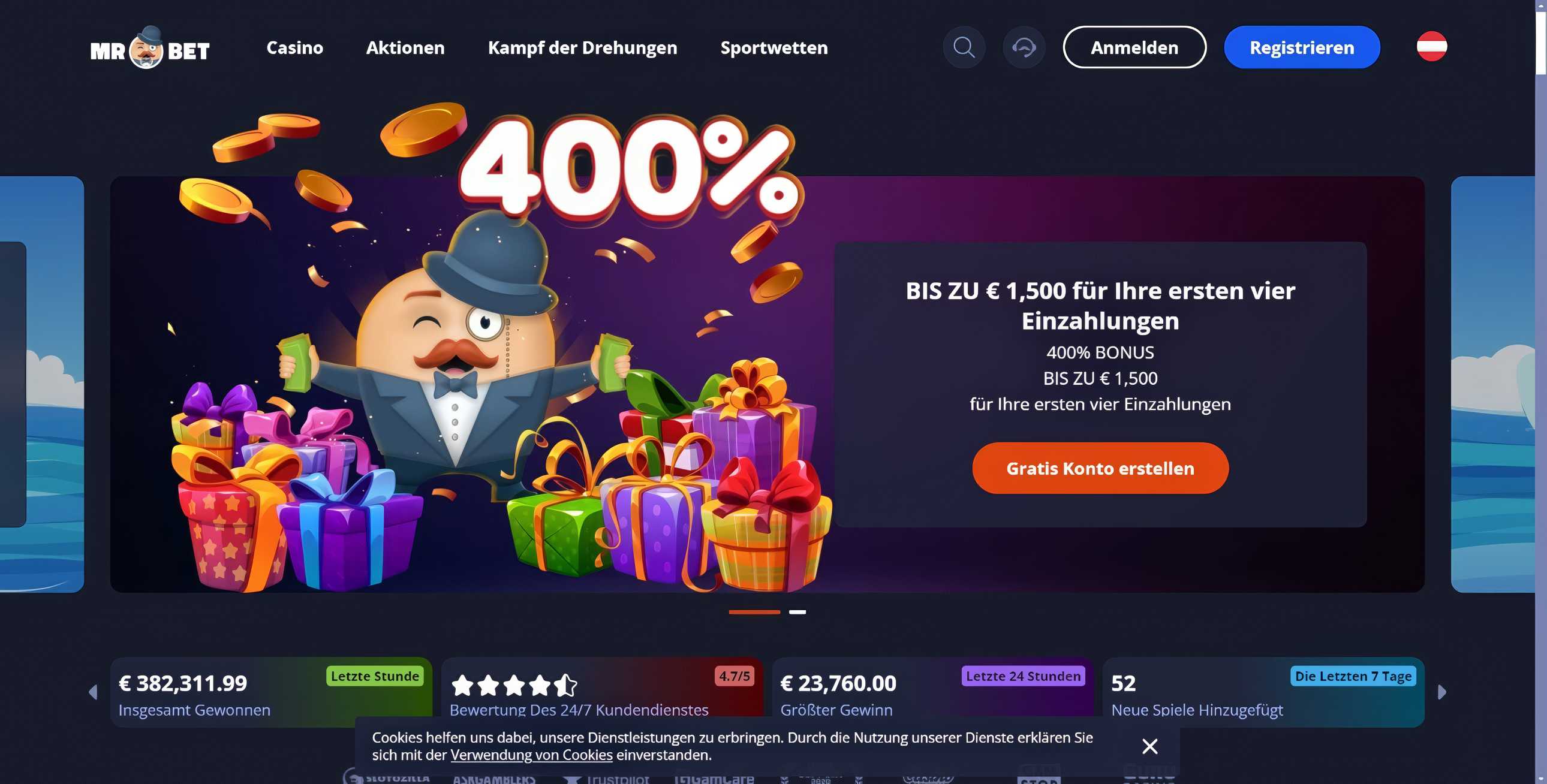This screenshot has height=784, width=1547.
Task: Click the Mr Bet logo
Action: 149,47
